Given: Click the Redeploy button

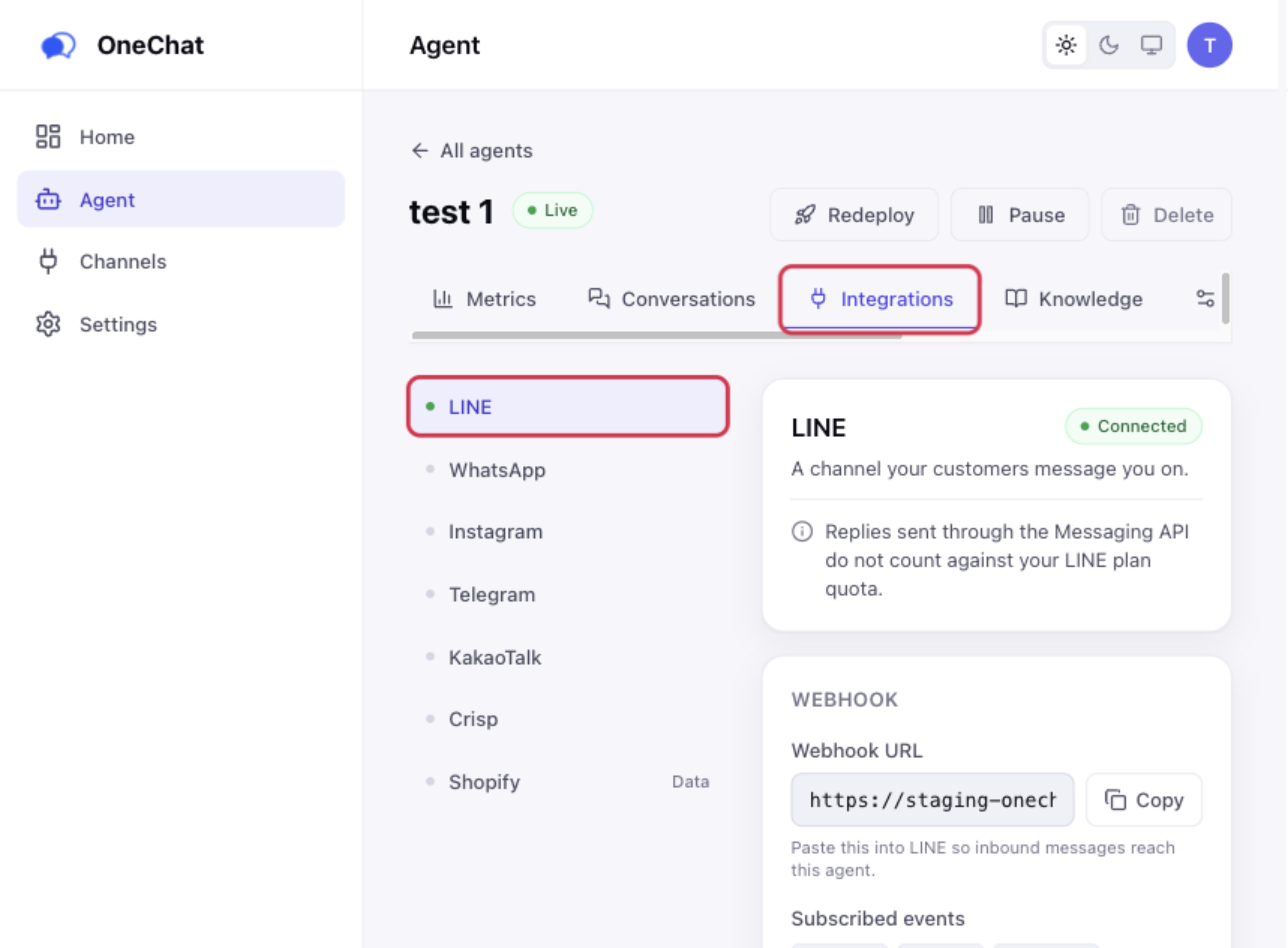Looking at the screenshot, I should (x=854, y=215).
